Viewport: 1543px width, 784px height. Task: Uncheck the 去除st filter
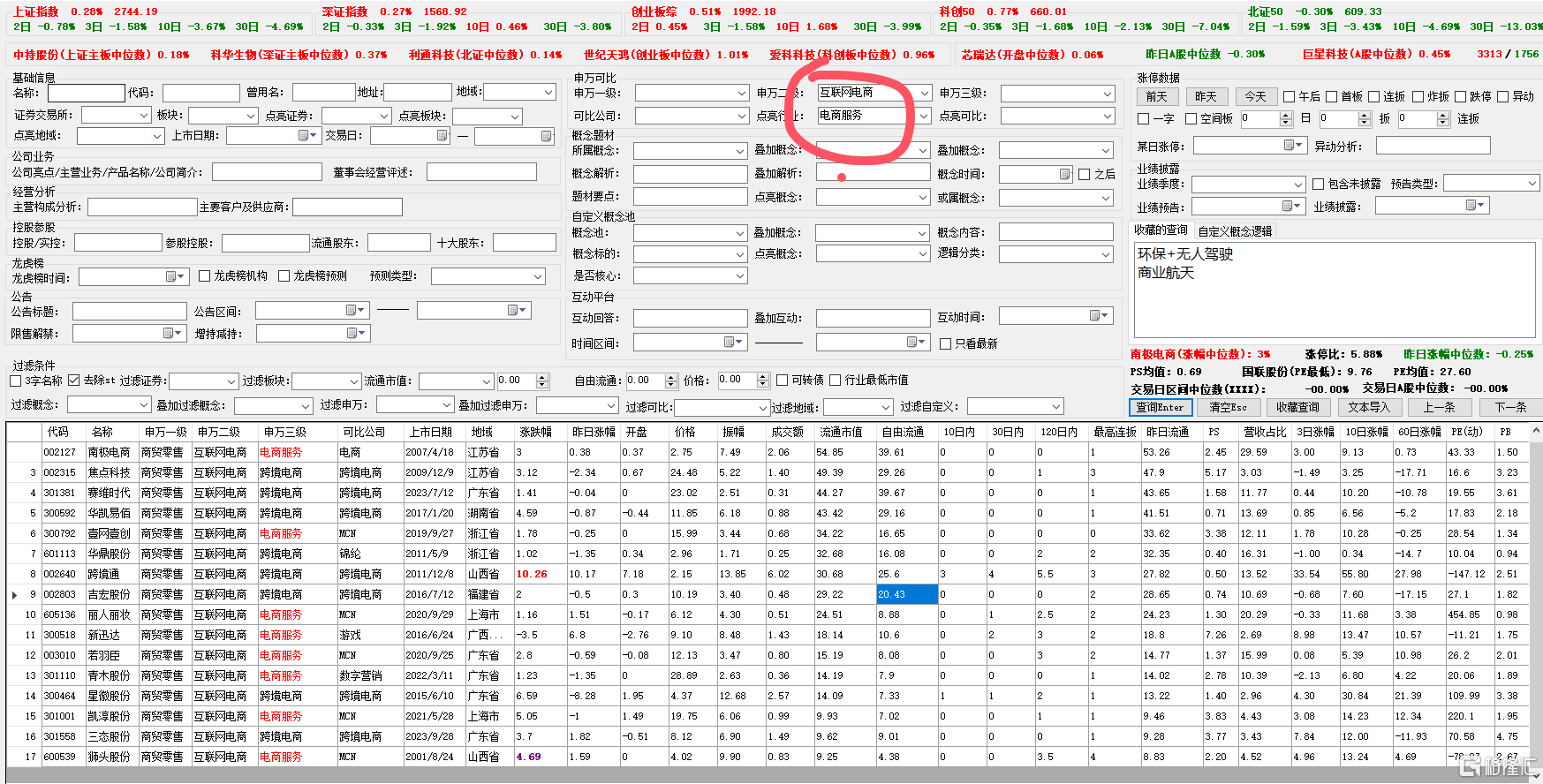click(73, 381)
